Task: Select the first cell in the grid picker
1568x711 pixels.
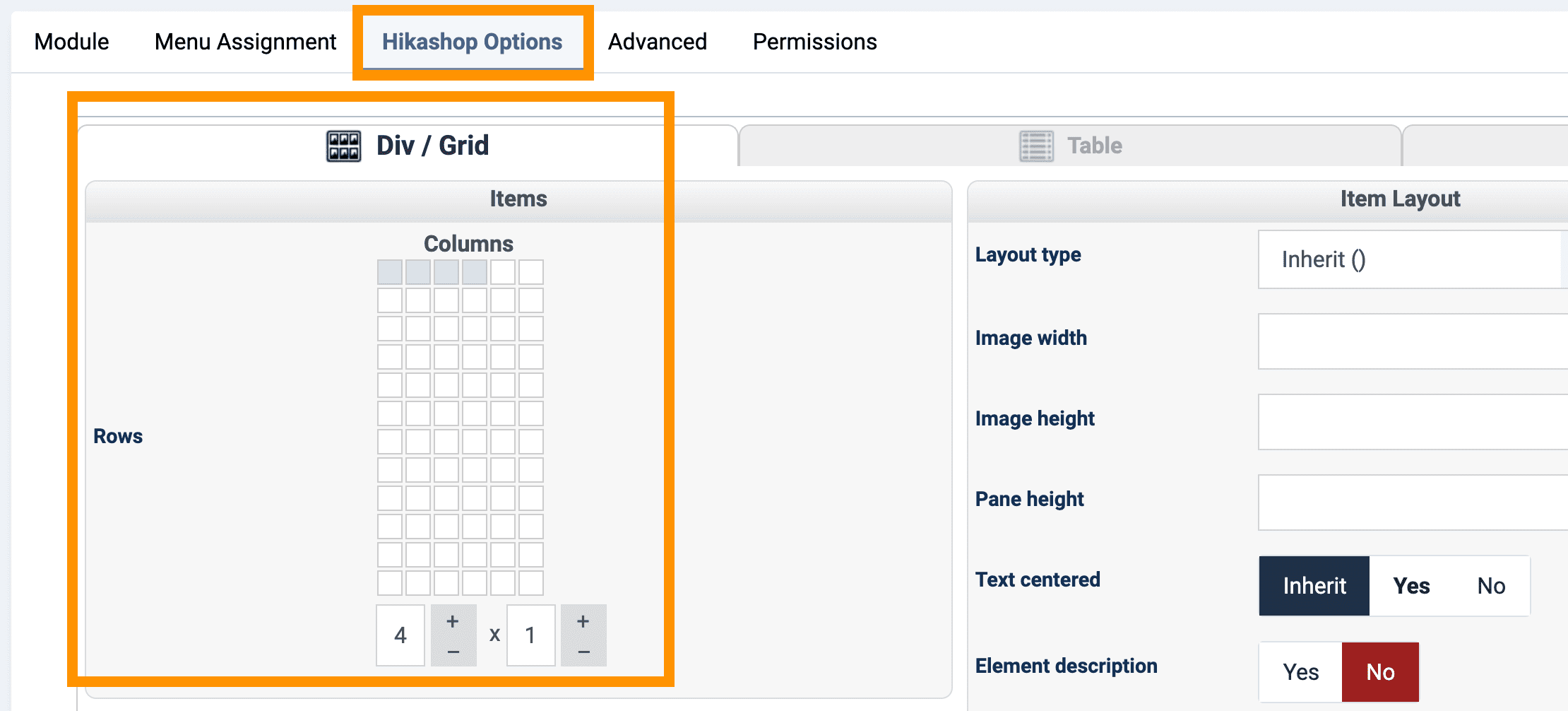Action: (390, 272)
